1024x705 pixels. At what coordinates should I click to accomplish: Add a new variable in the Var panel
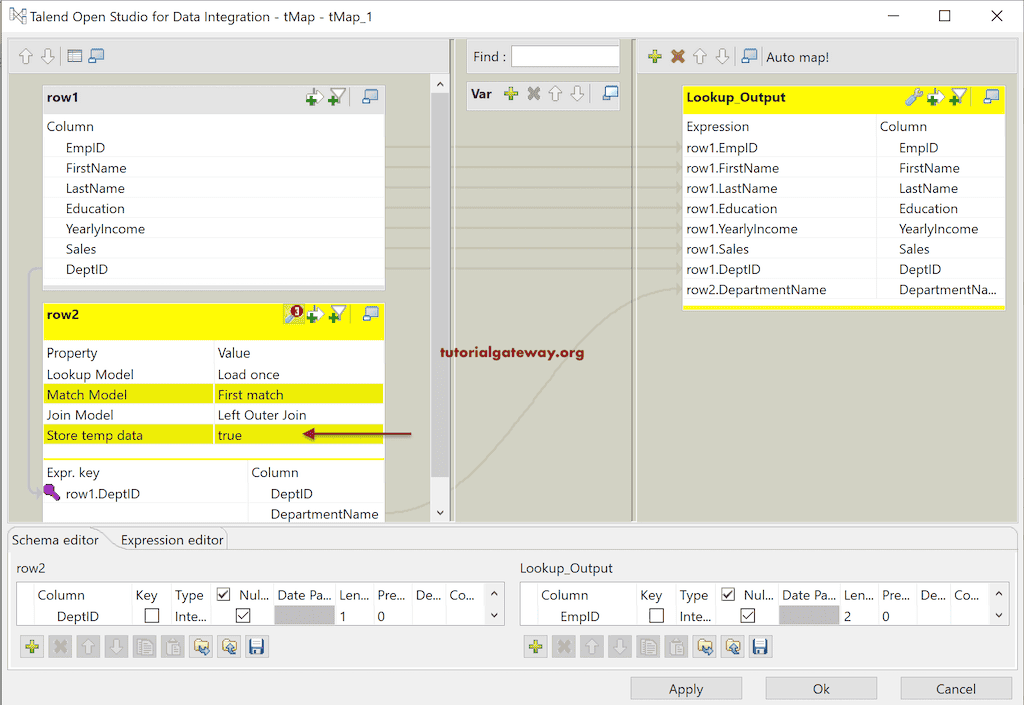(510, 94)
